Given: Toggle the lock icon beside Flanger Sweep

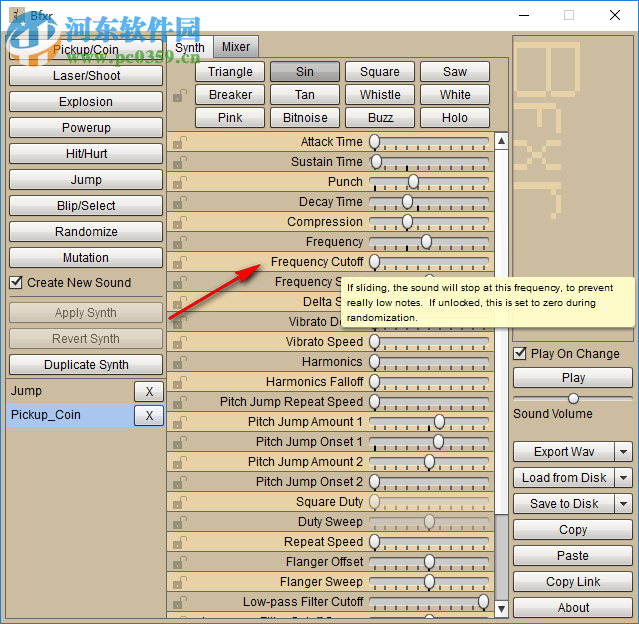Looking at the screenshot, I should point(180,582).
